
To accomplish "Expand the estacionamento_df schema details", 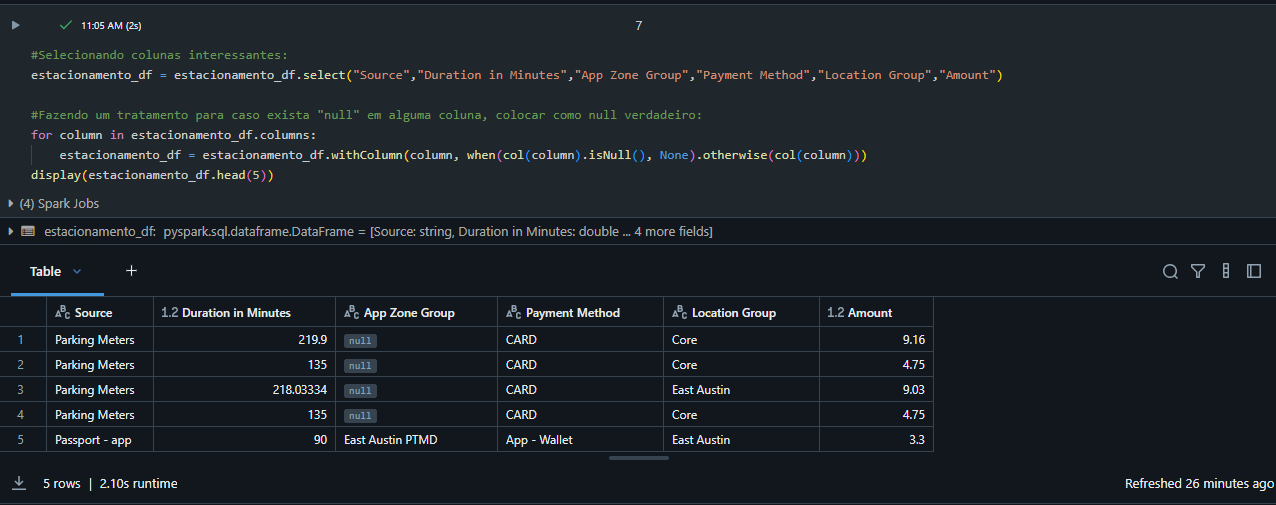I will (x=11, y=231).
